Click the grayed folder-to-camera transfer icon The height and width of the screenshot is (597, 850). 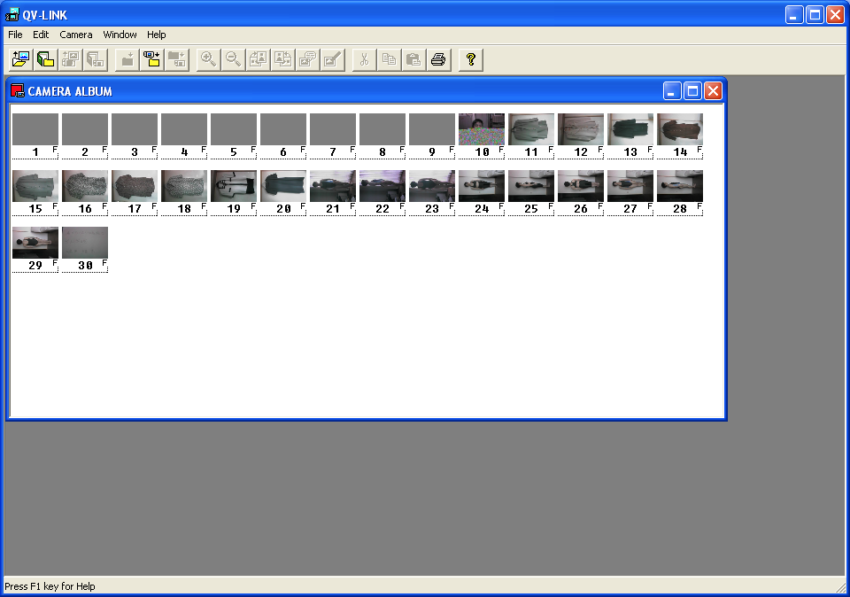click(177, 59)
